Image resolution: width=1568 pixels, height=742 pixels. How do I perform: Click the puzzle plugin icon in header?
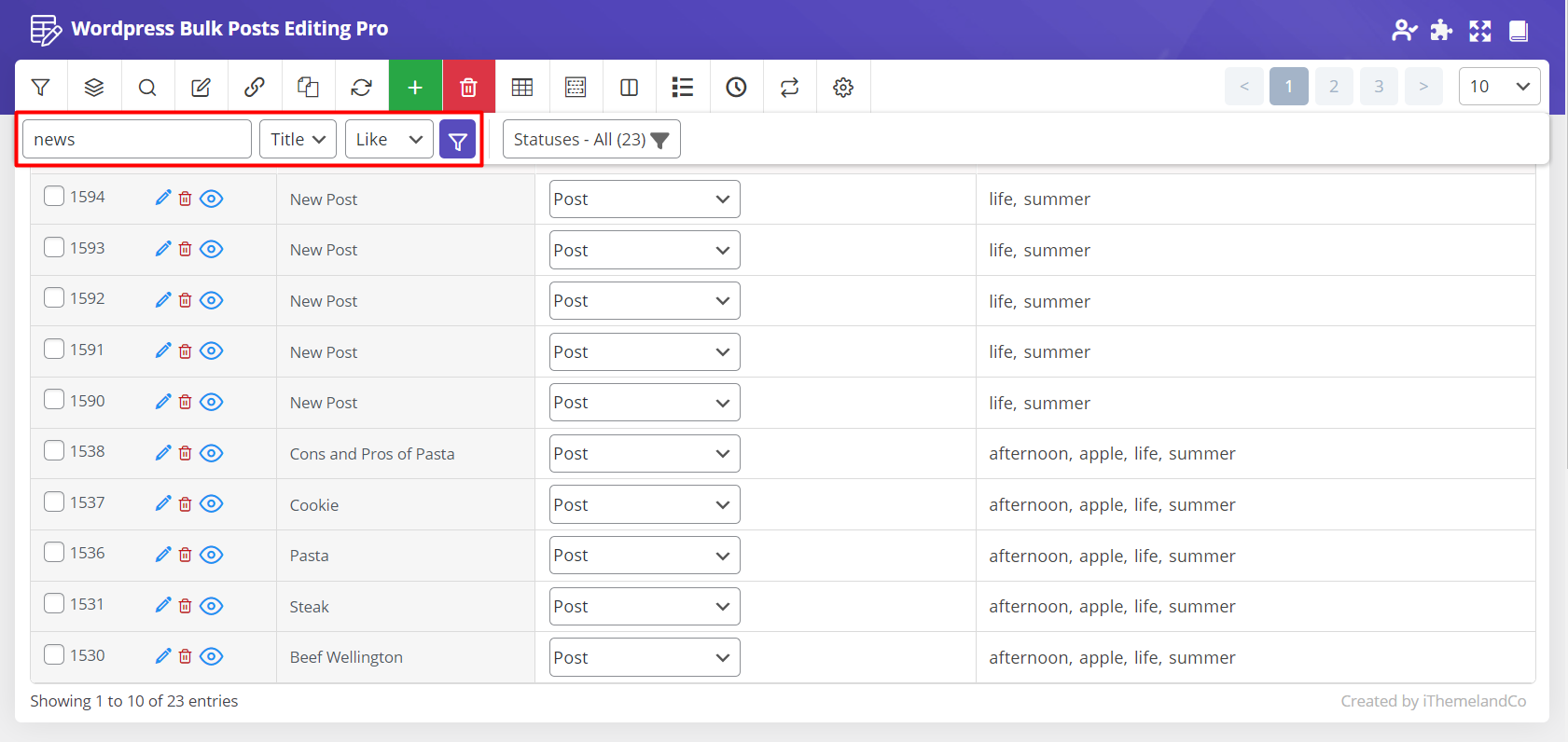(x=1441, y=30)
